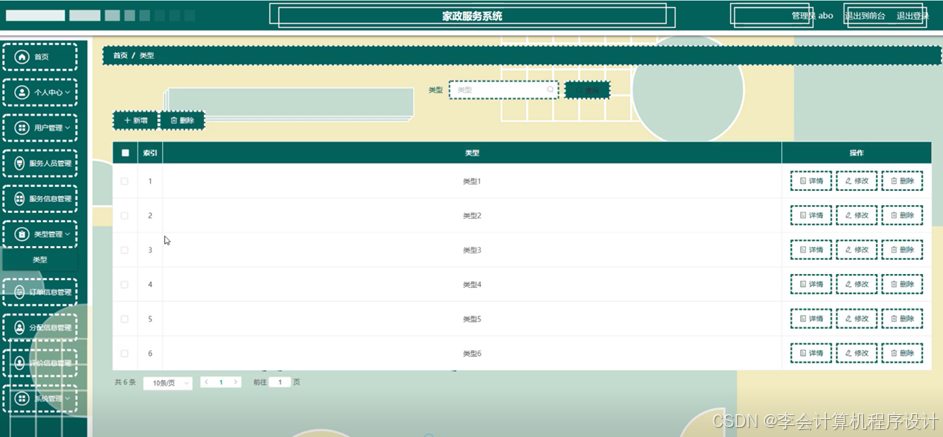Check the checkbox for the 类型5 row
The width and height of the screenshot is (943, 437).
(124, 319)
